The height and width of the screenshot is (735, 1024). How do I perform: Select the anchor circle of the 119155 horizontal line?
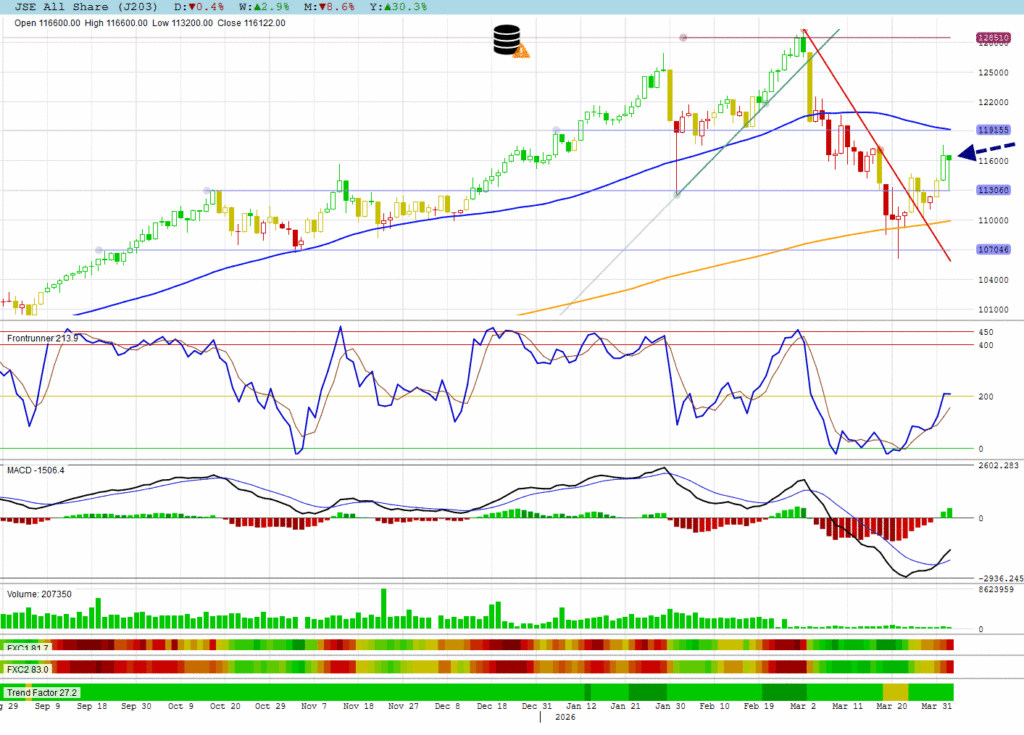pos(556,130)
